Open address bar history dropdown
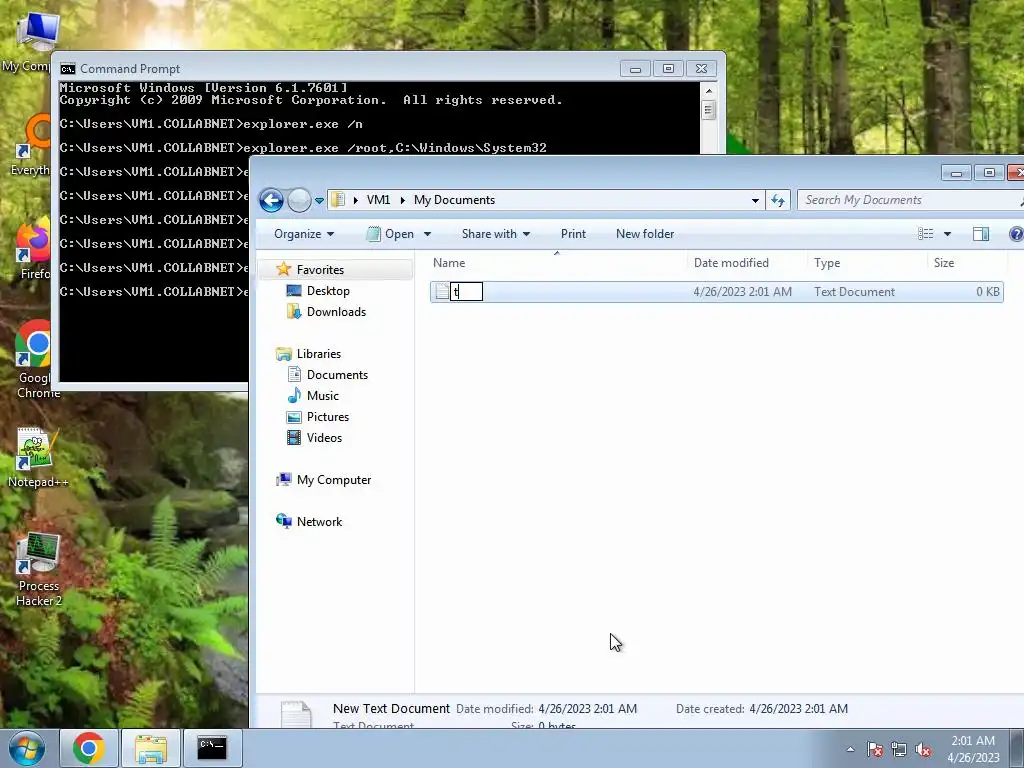This screenshot has width=1024, height=768. pos(755,200)
